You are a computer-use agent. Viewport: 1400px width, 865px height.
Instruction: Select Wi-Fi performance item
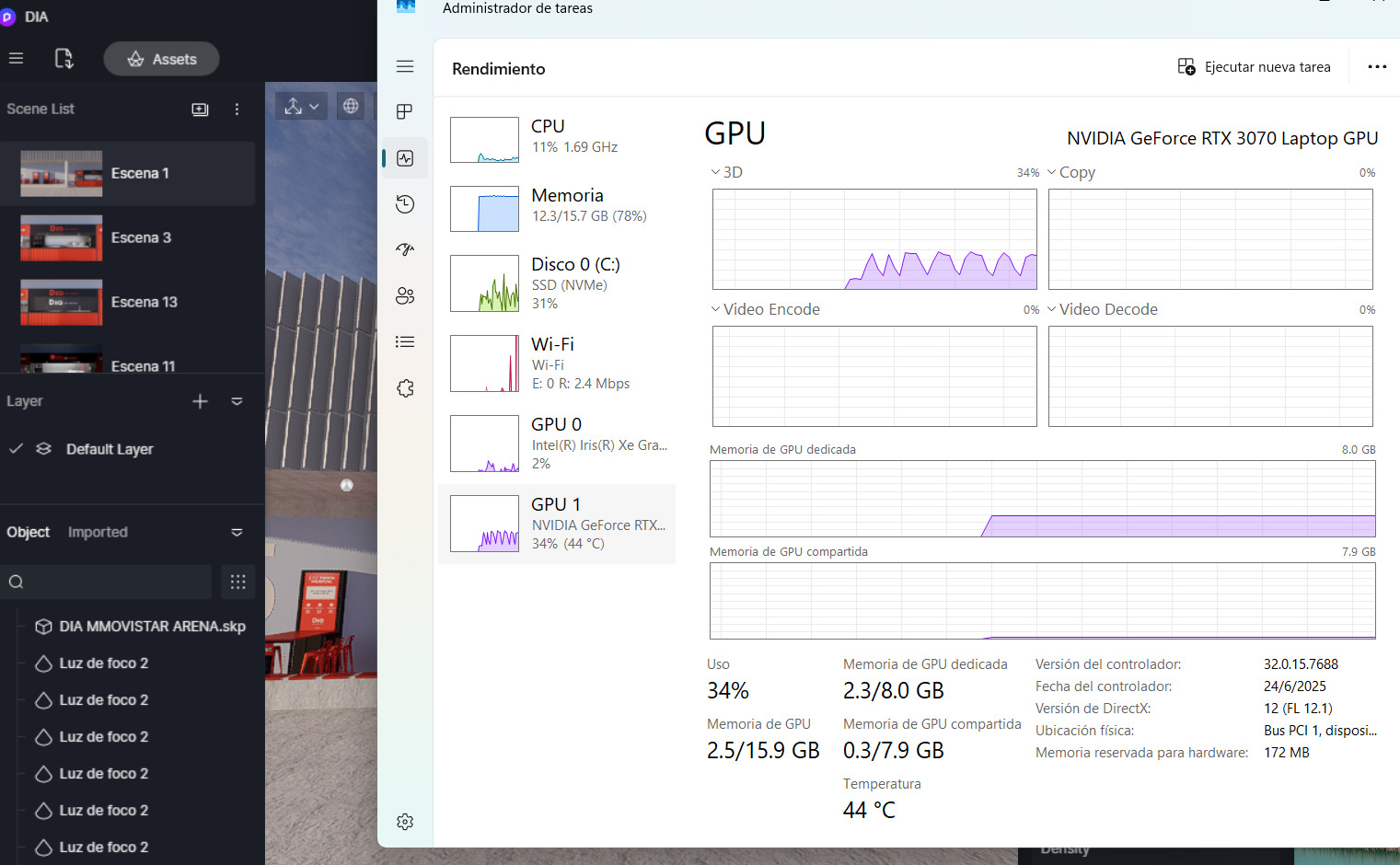(x=558, y=363)
